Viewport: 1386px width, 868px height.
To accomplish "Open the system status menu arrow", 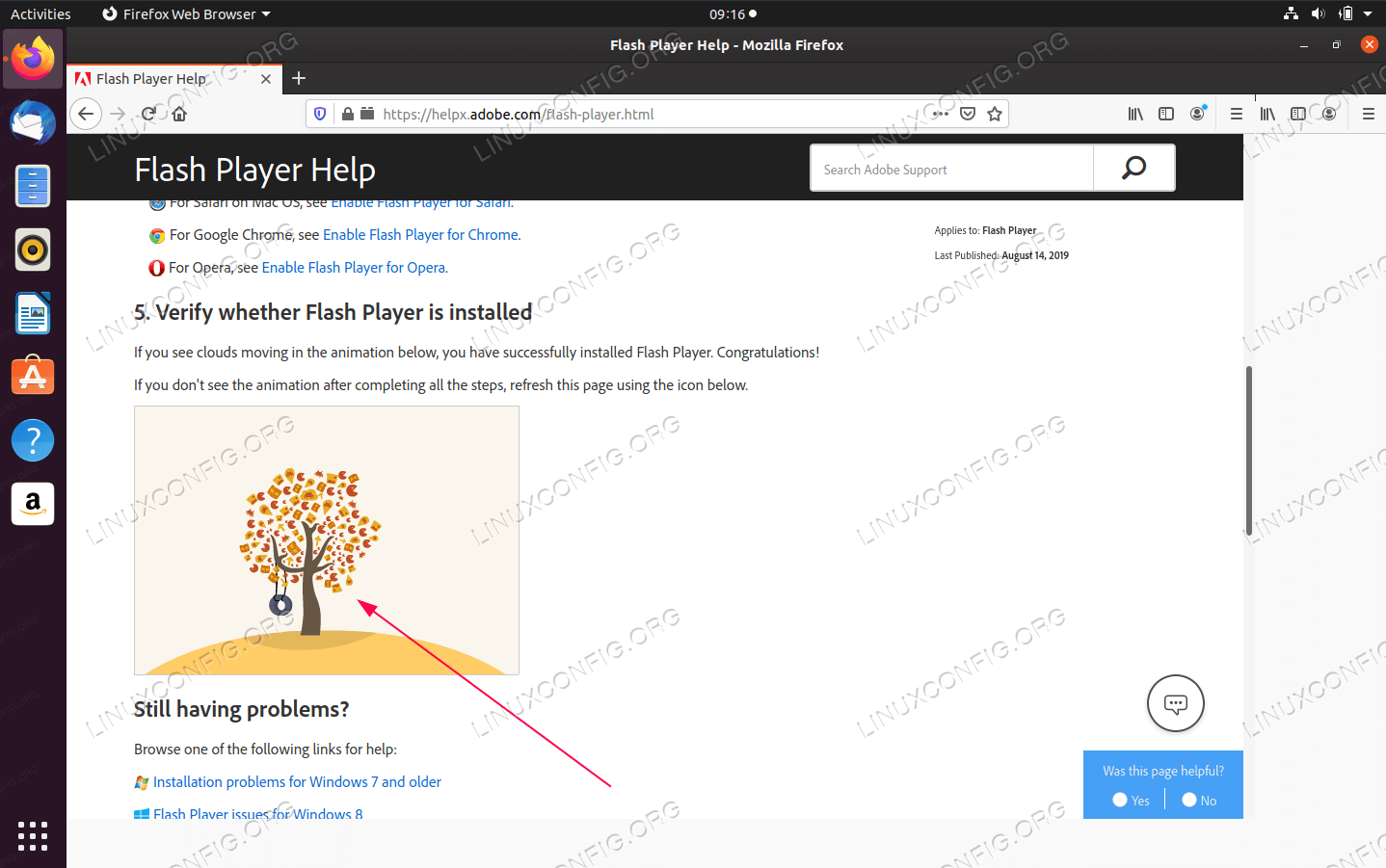I will coord(1368,13).
